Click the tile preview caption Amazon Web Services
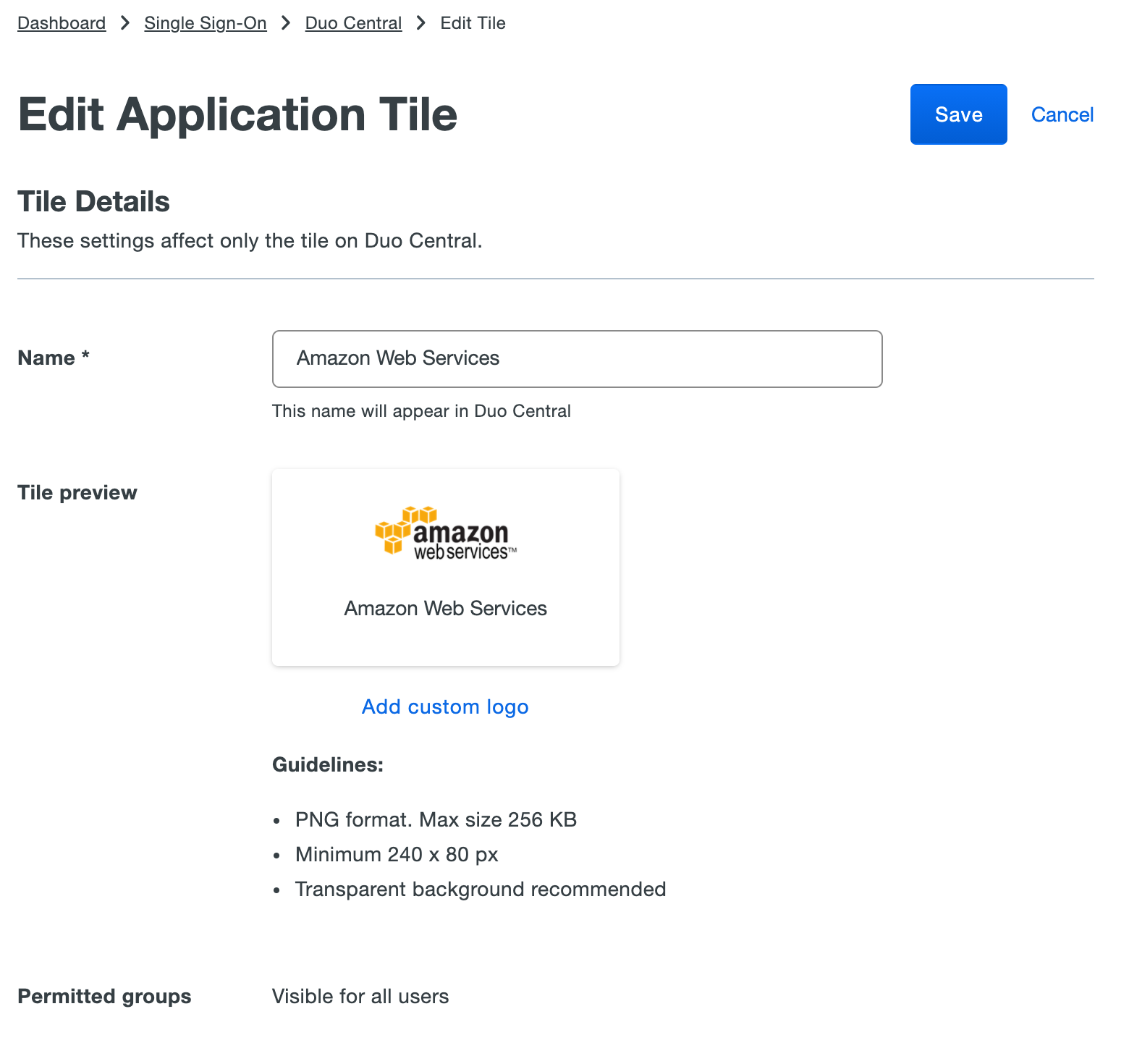The height and width of the screenshot is (1064, 1129). pos(446,608)
